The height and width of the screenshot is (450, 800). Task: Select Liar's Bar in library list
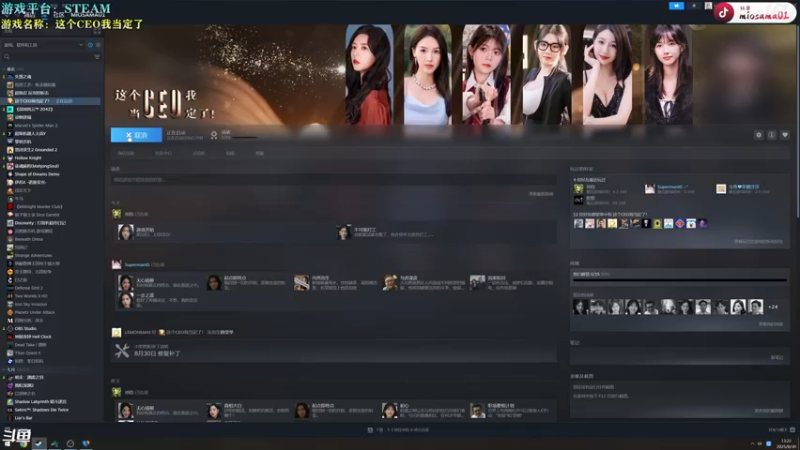tap(23, 418)
